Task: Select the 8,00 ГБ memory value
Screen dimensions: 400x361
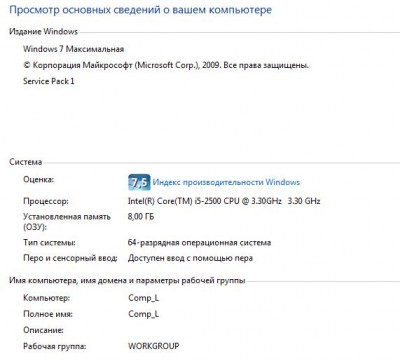Action: point(141,217)
